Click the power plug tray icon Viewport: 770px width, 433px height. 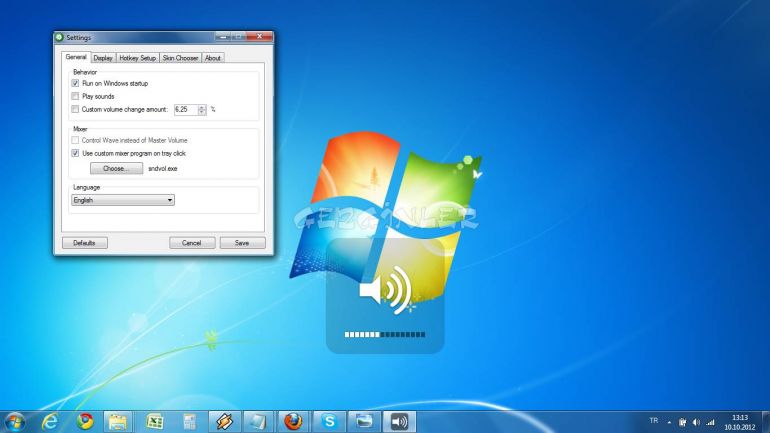coord(682,422)
